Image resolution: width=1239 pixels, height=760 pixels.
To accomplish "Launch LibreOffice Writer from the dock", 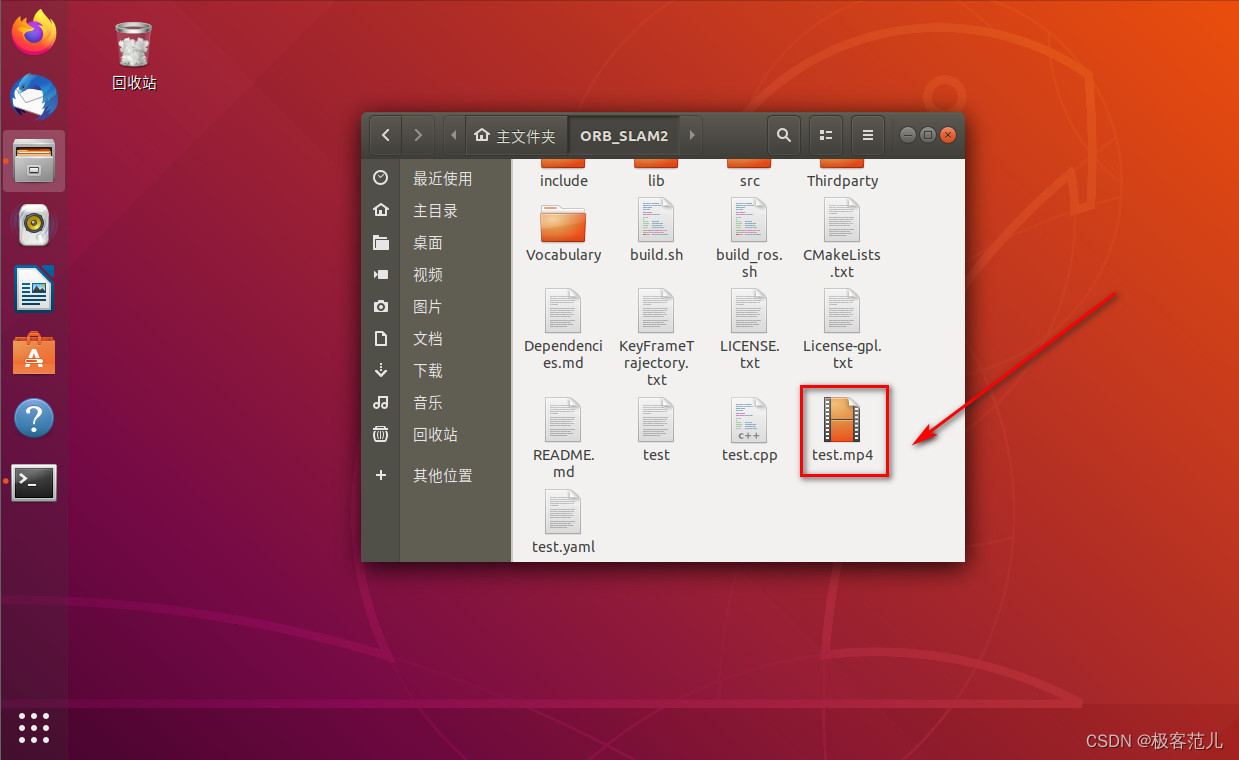I will [x=34, y=289].
